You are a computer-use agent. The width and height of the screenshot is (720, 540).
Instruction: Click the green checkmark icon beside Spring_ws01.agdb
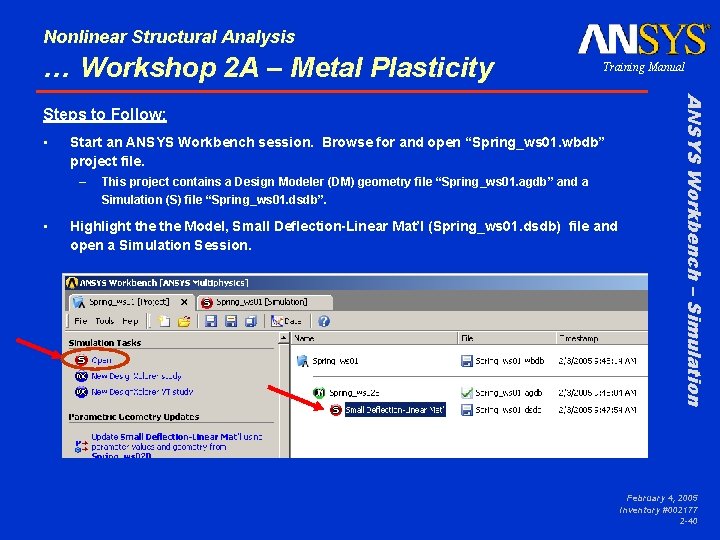click(x=467, y=393)
